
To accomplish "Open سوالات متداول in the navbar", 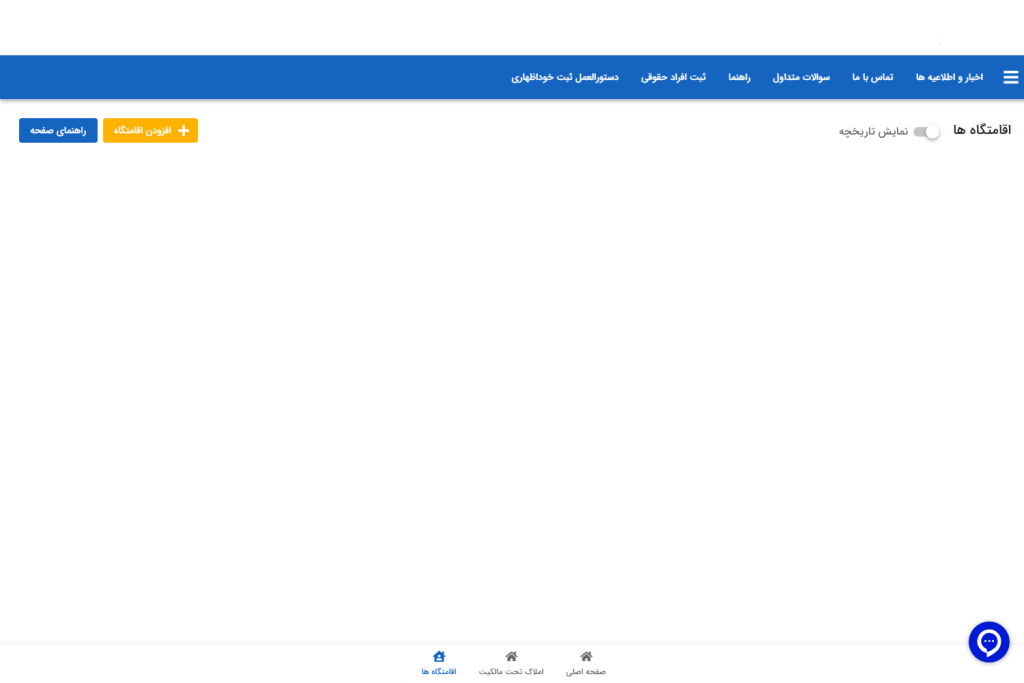I will click(801, 78).
